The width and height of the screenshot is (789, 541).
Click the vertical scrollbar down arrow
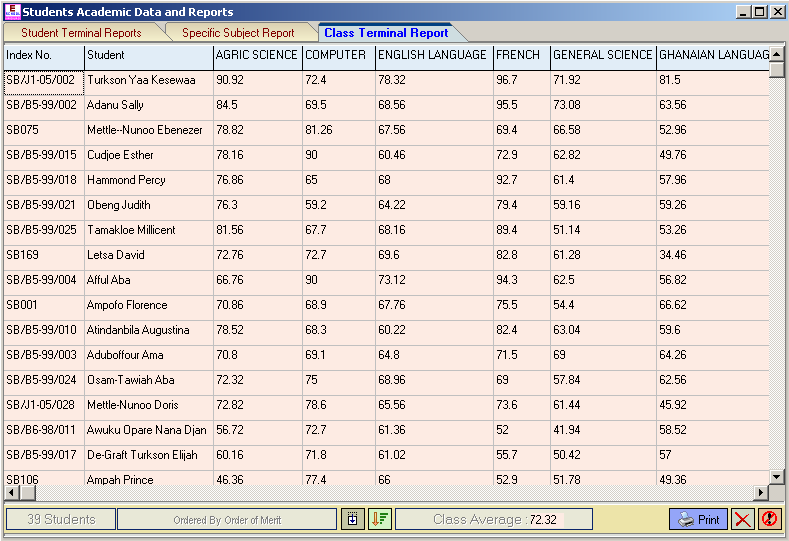[776, 477]
